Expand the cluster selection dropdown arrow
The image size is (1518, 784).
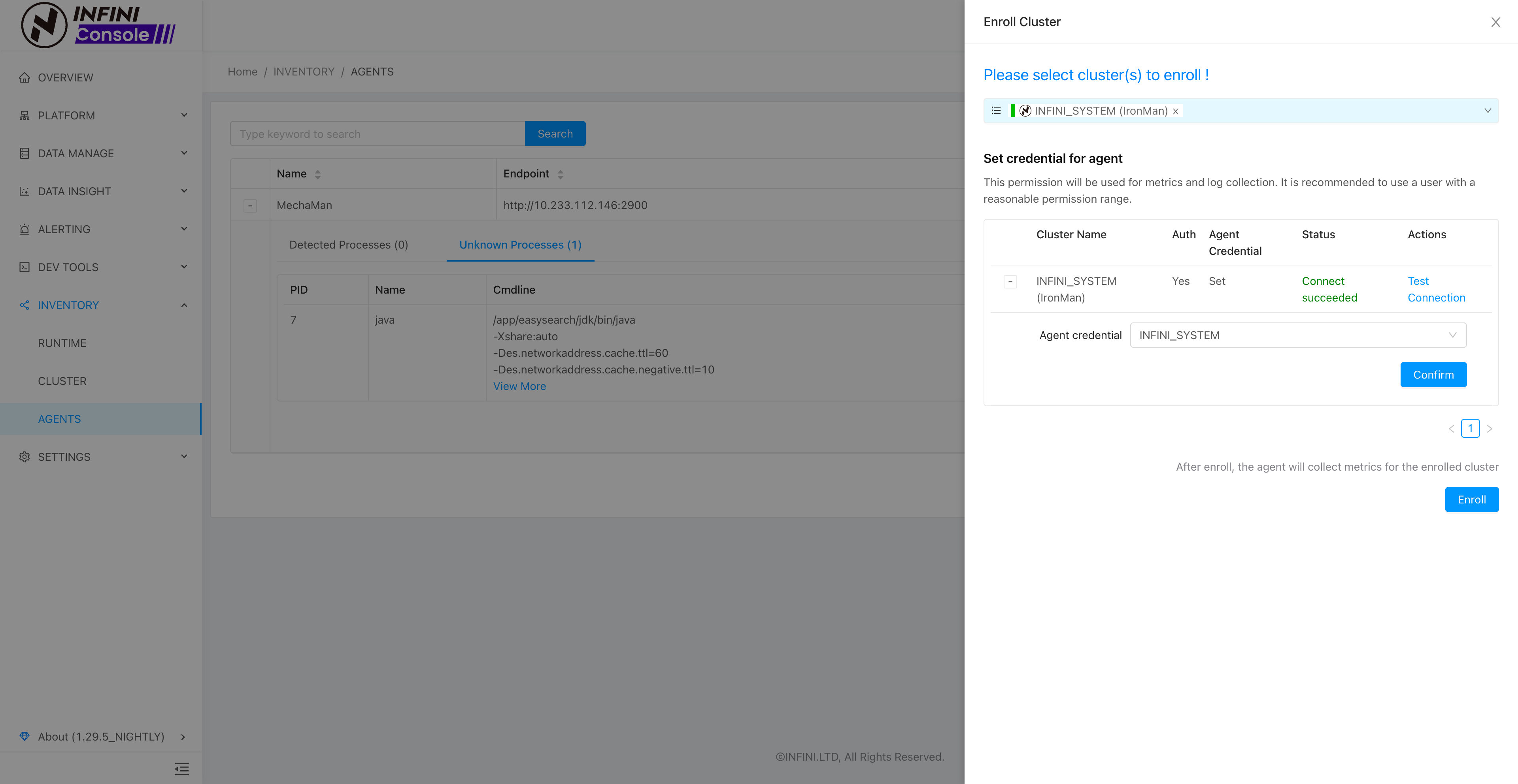1487,111
